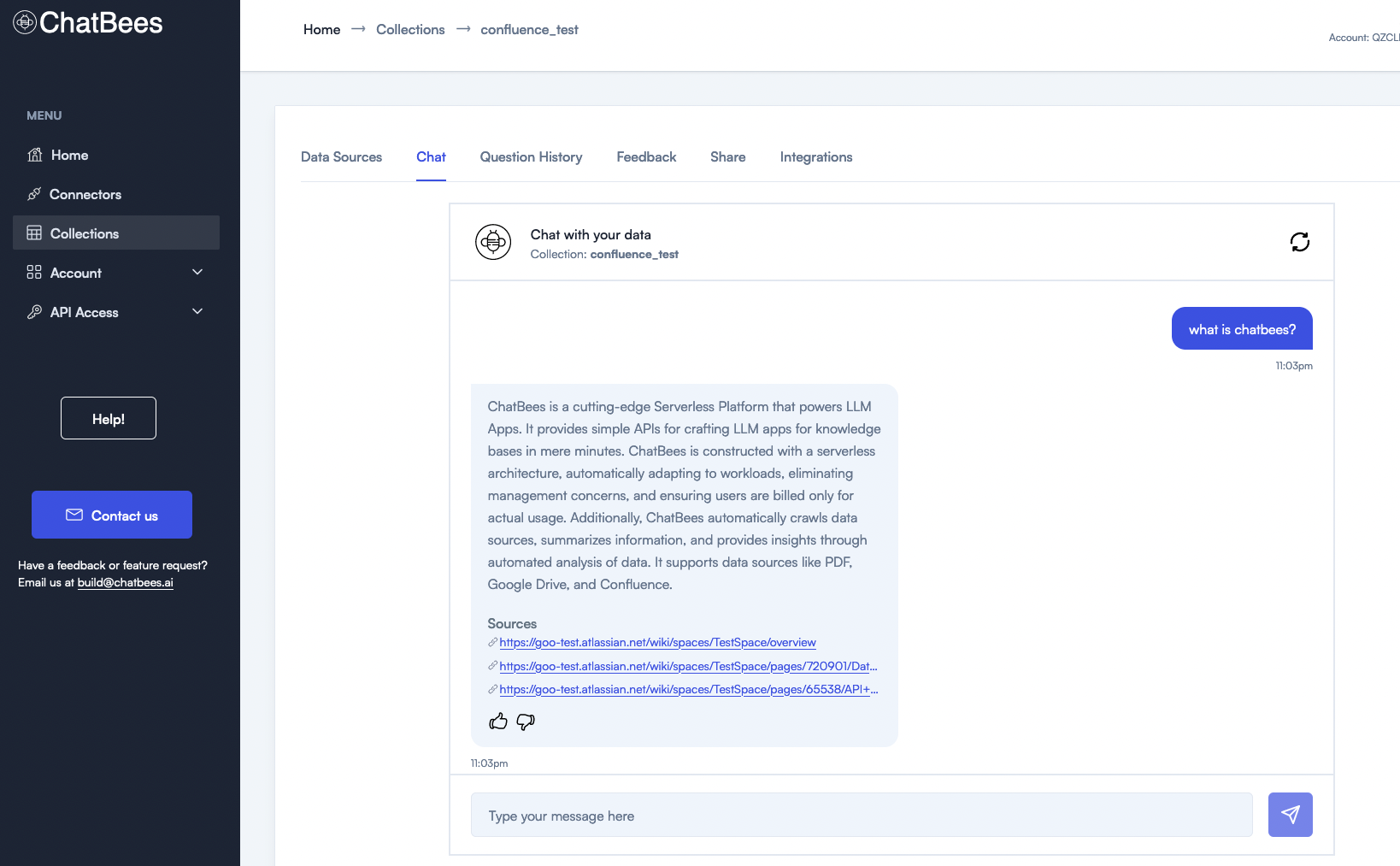Send the message with the paper plane button
The height and width of the screenshot is (866, 1400).
(x=1291, y=815)
